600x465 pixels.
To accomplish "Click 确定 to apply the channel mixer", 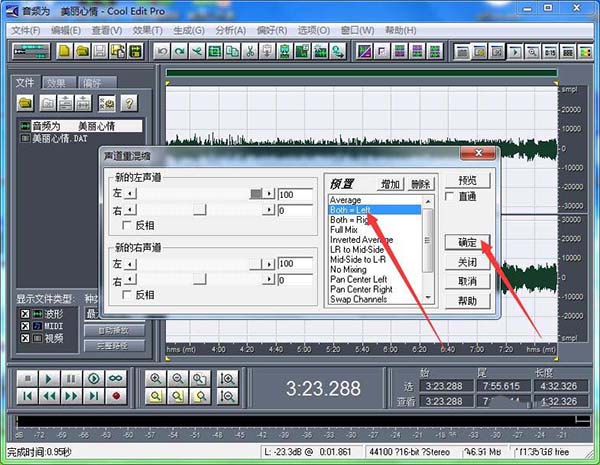I will point(467,243).
